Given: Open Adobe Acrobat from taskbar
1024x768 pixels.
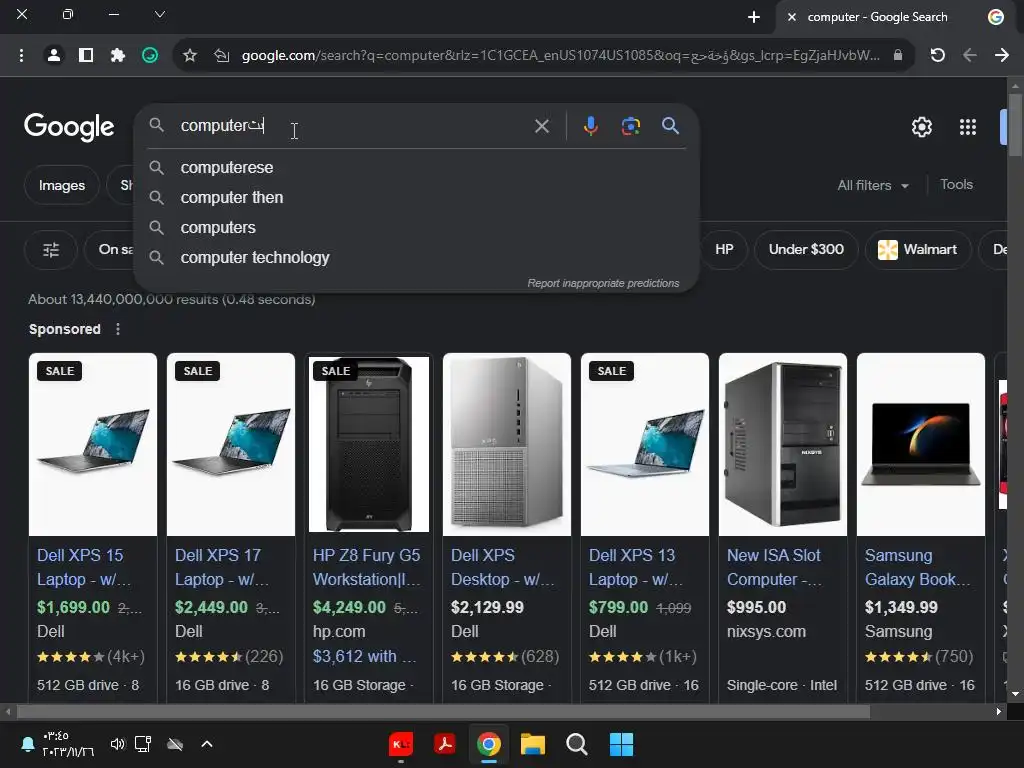Looking at the screenshot, I should [x=445, y=744].
